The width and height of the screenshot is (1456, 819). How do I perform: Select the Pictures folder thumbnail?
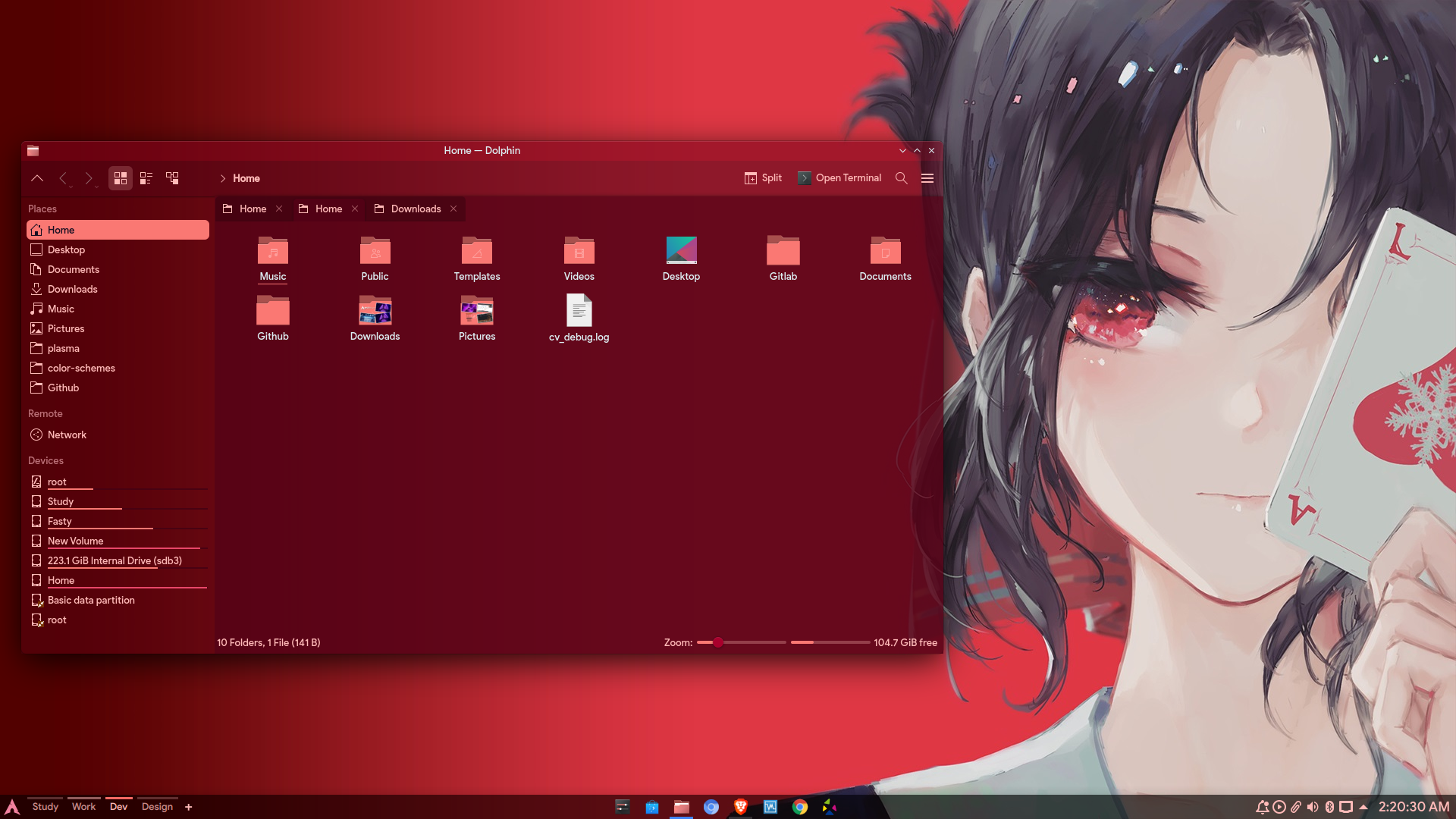[477, 310]
